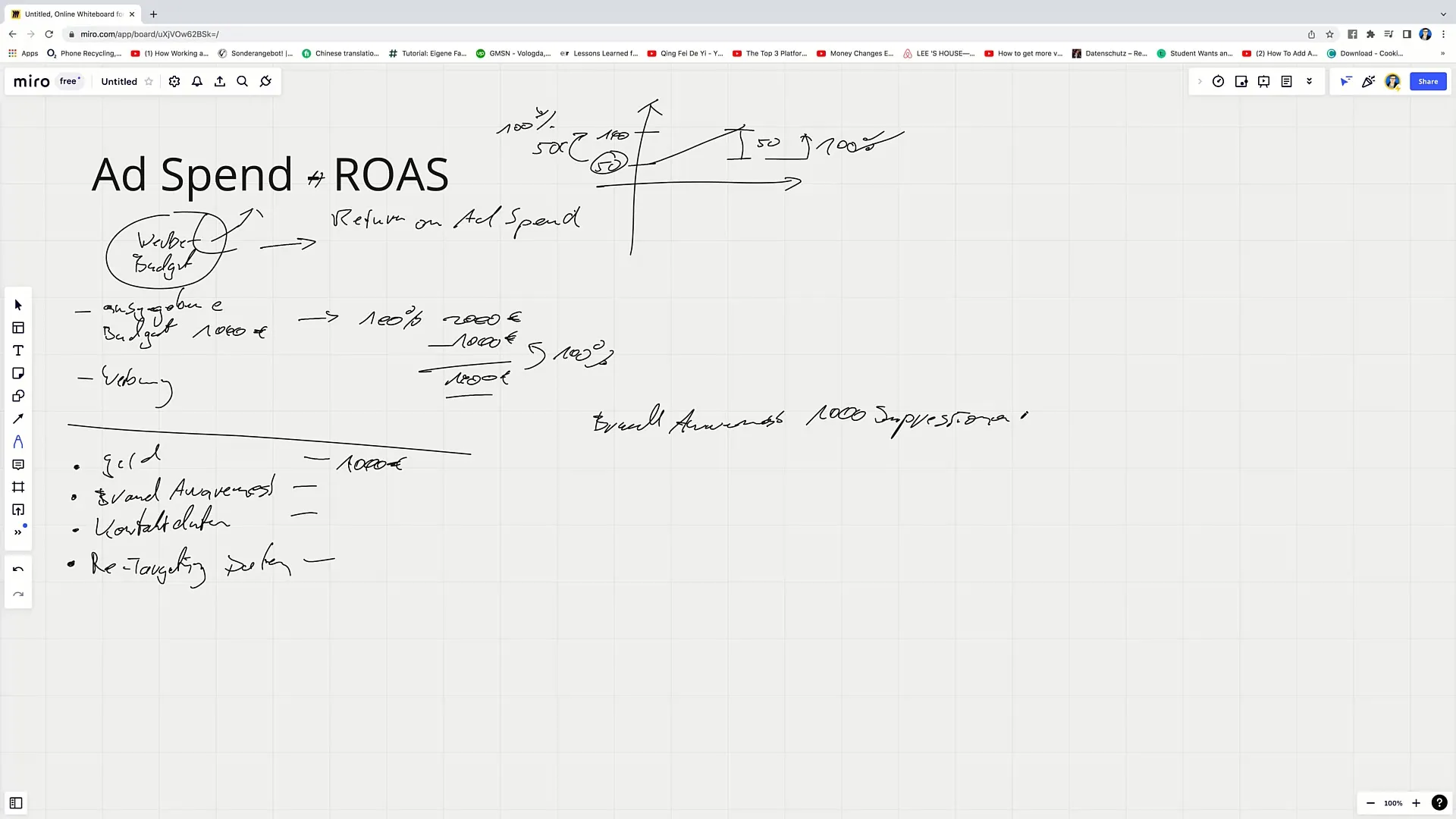Select the Select/Move tool in toolbar
This screenshot has height=819, width=1456.
click(x=18, y=305)
